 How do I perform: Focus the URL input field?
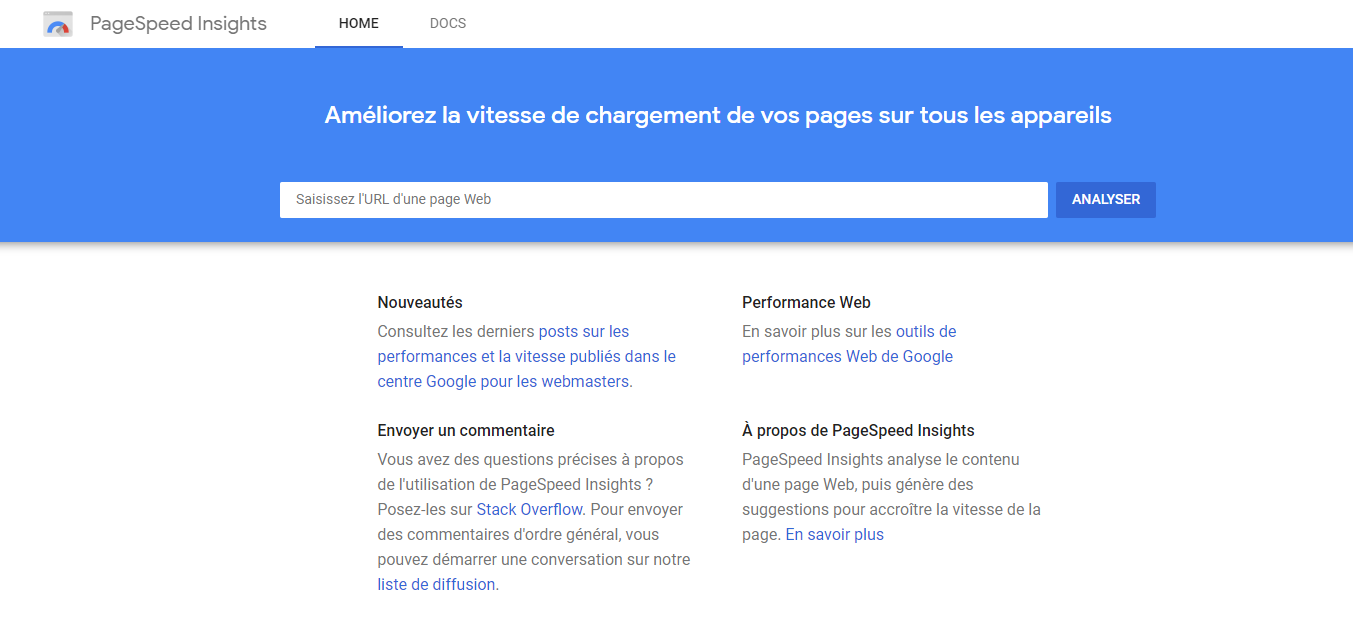(x=664, y=200)
